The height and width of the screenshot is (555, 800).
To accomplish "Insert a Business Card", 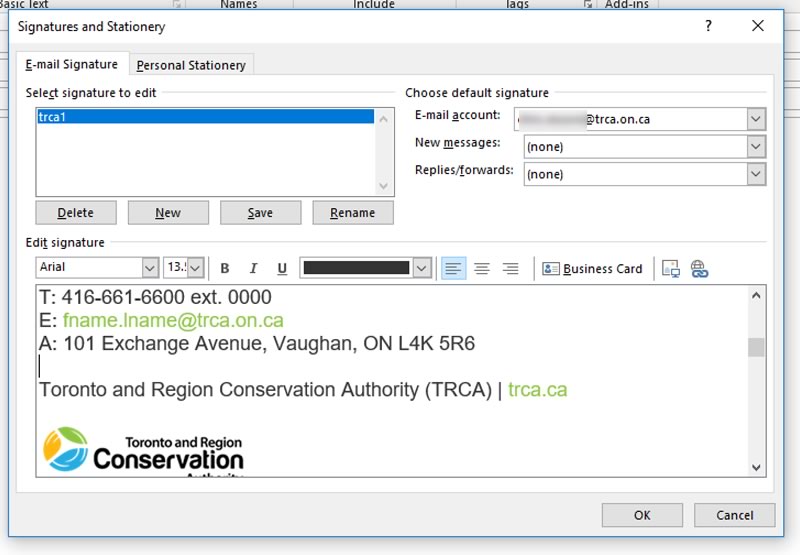I will click(x=592, y=268).
